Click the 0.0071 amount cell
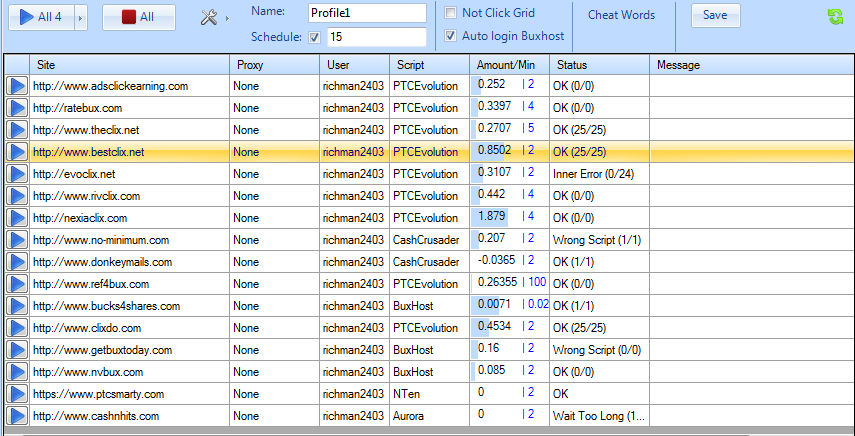The image size is (855, 436). click(x=509, y=306)
